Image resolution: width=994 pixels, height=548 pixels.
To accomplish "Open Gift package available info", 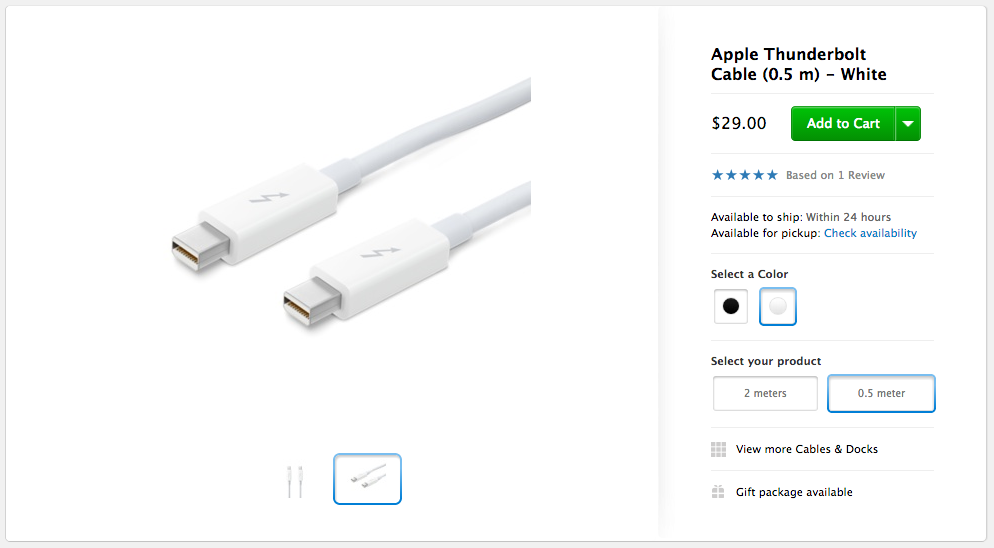I will pos(794,492).
